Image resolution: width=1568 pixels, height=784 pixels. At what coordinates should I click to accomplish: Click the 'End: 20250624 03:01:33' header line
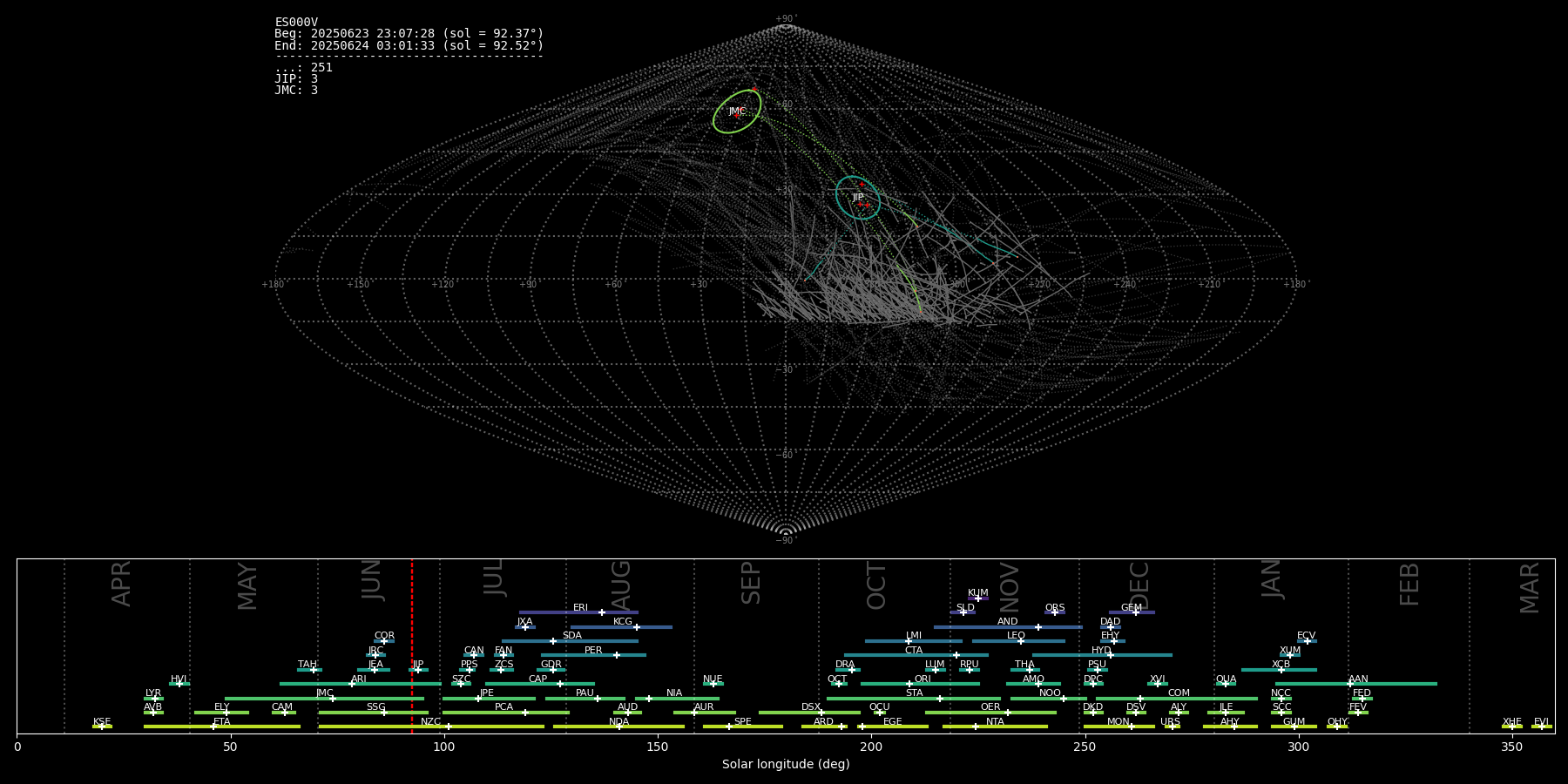point(409,45)
